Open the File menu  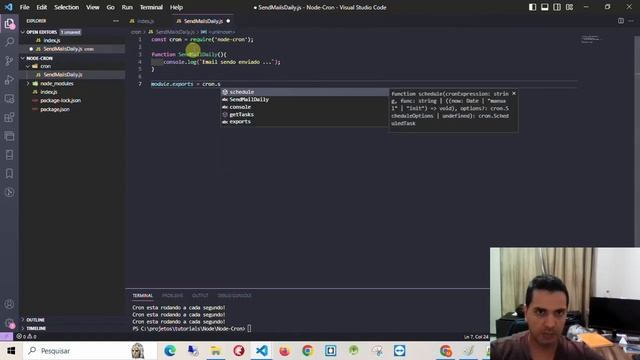[24, 7]
